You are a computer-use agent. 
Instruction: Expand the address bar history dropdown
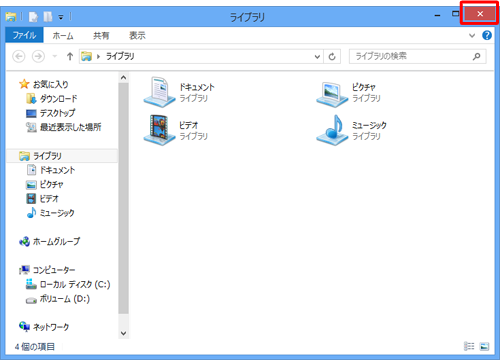click(x=317, y=57)
